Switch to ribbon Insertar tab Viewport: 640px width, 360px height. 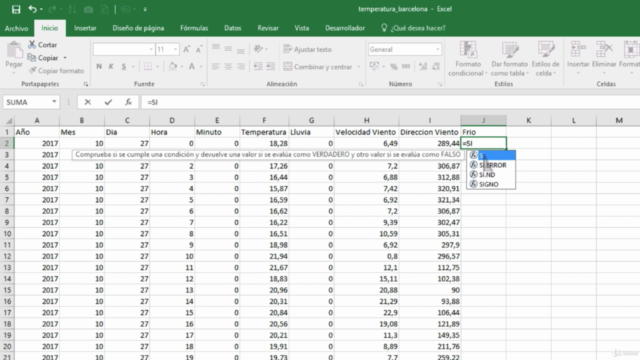pyautogui.click(x=85, y=28)
